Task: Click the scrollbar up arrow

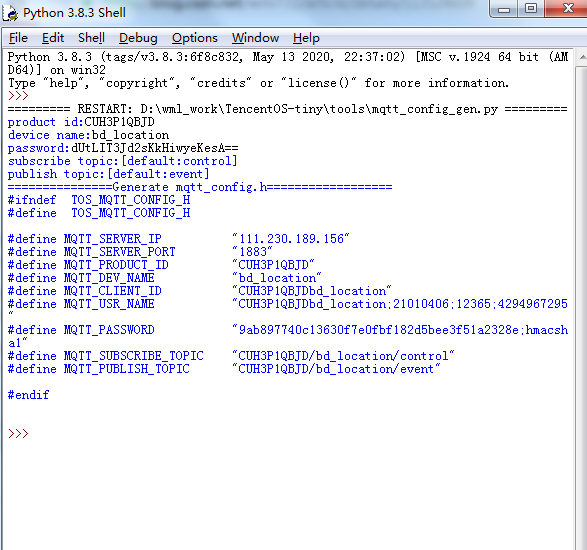Action: 582,57
